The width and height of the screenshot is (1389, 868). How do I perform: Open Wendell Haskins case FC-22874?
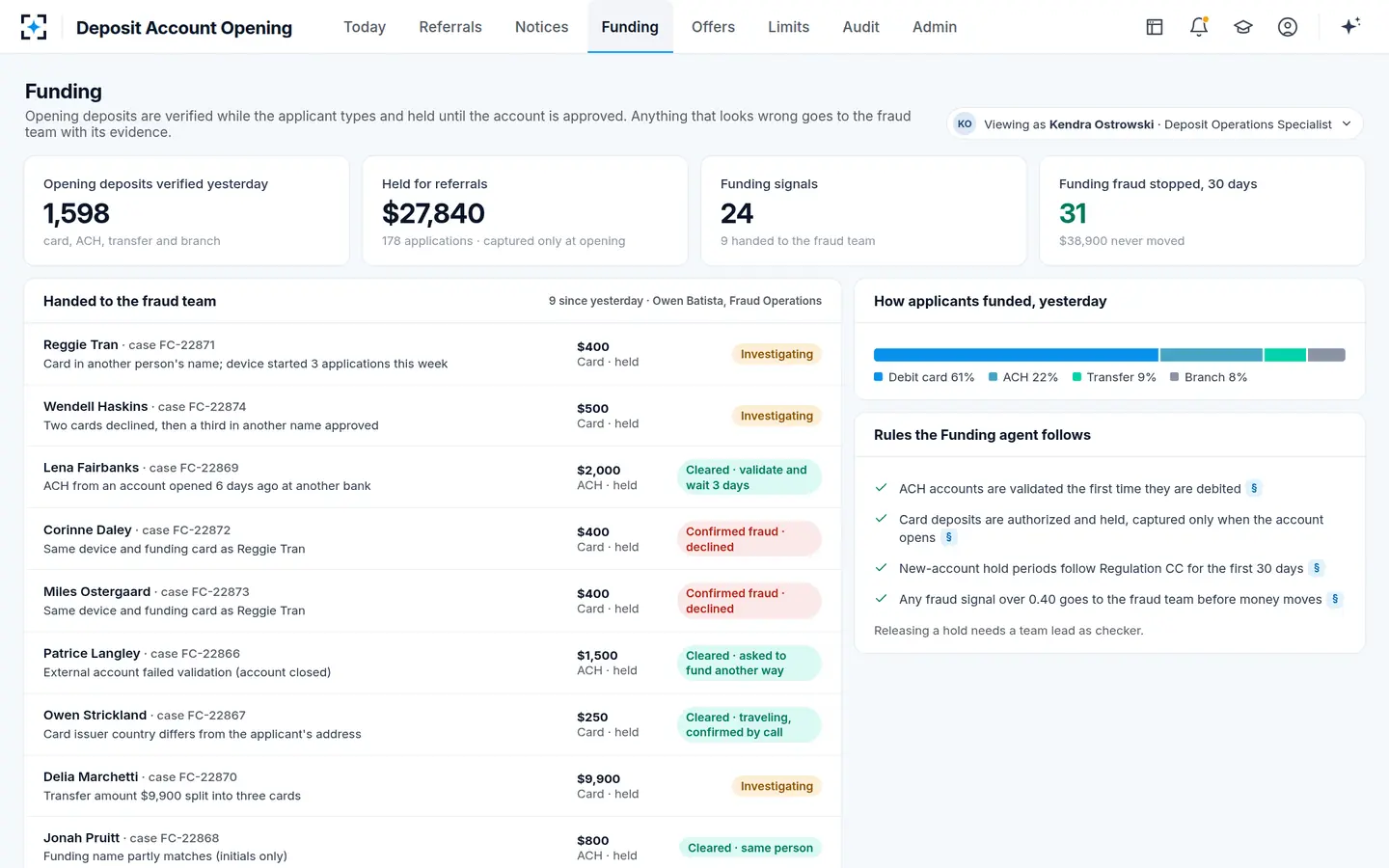tap(432, 416)
